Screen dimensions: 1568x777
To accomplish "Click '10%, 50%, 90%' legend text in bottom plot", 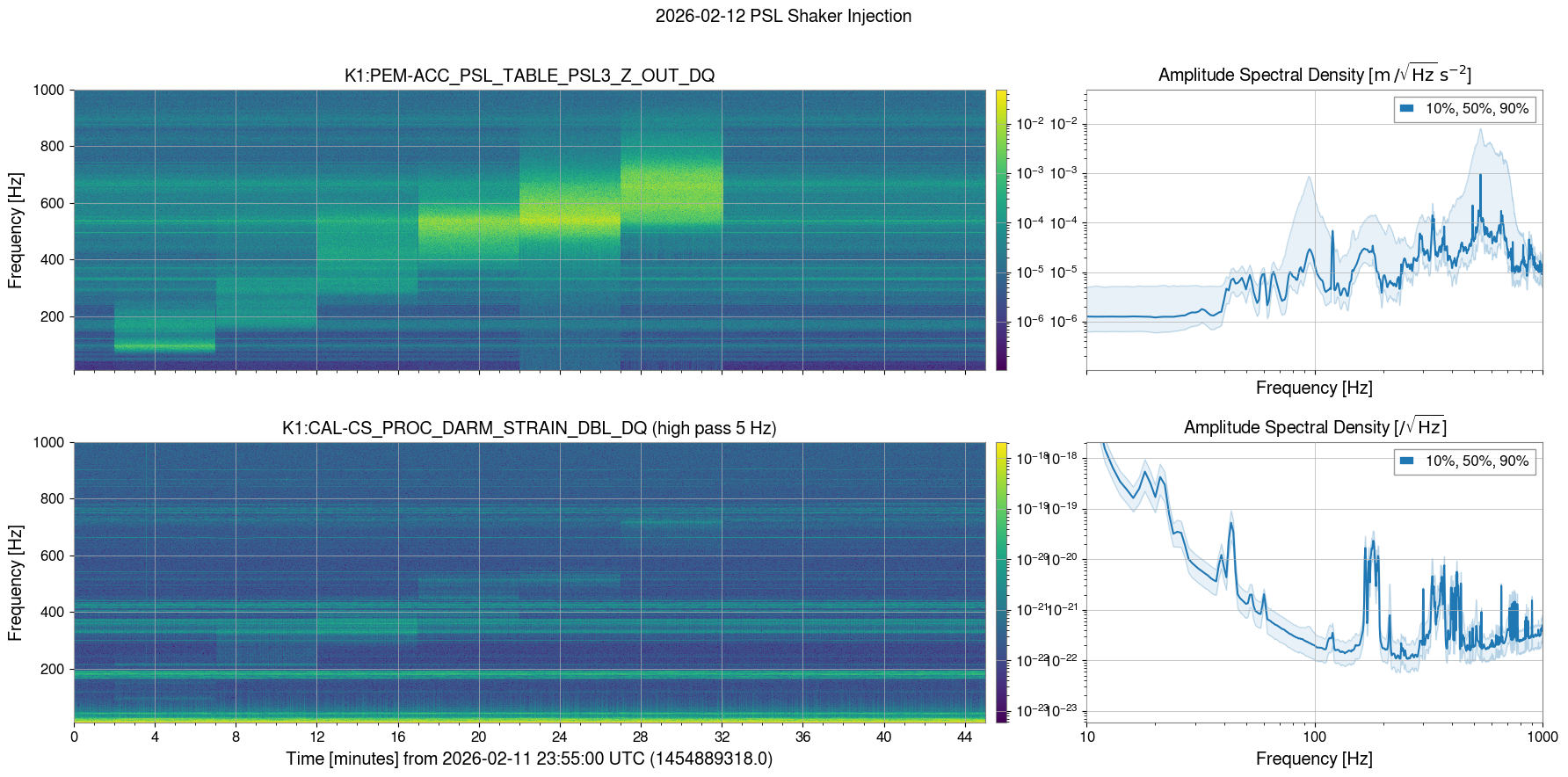I will tap(1477, 461).
